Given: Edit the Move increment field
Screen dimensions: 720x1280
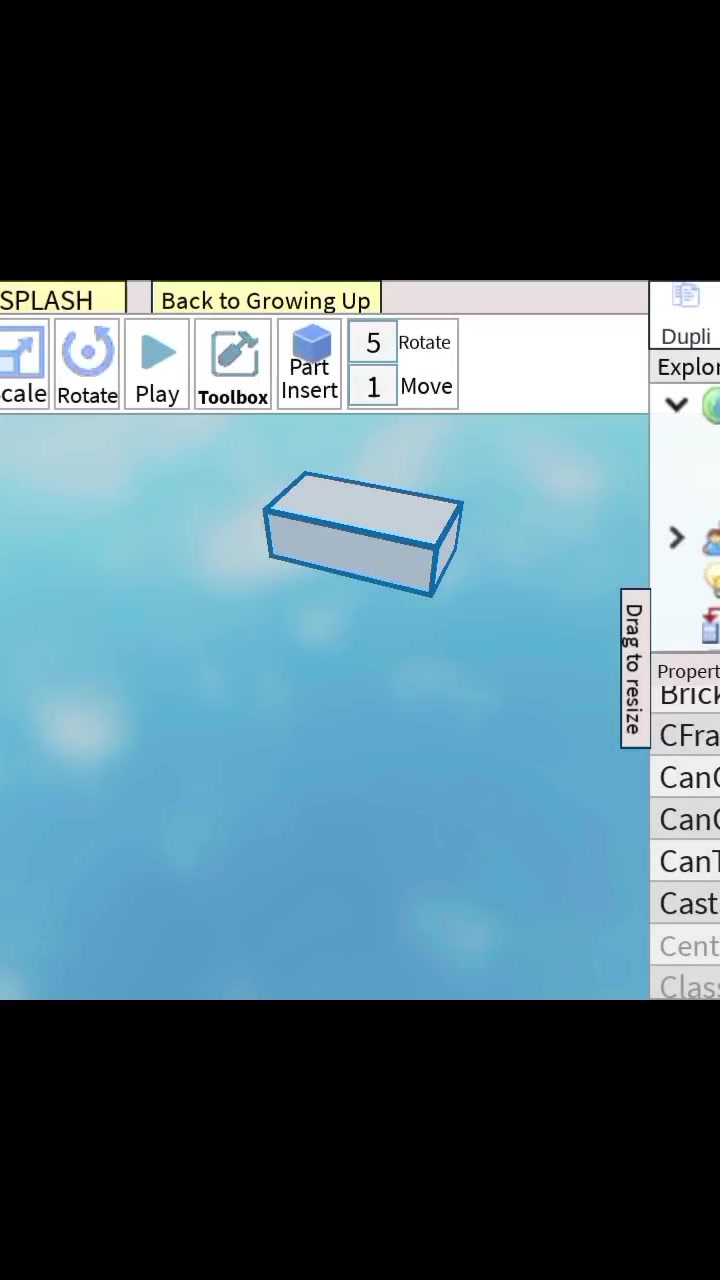Looking at the screenshot, I should 373,387.
